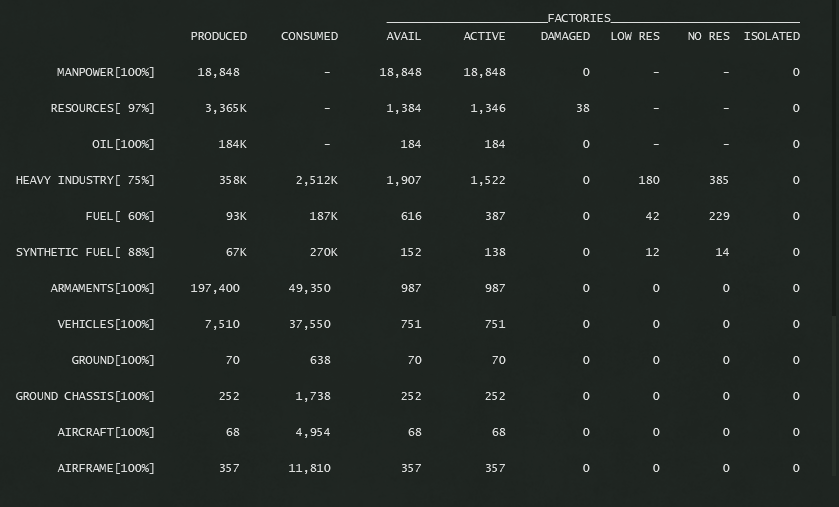Select the AIRFRAME row label
839x507 pixels.
[x=106, y=468]
